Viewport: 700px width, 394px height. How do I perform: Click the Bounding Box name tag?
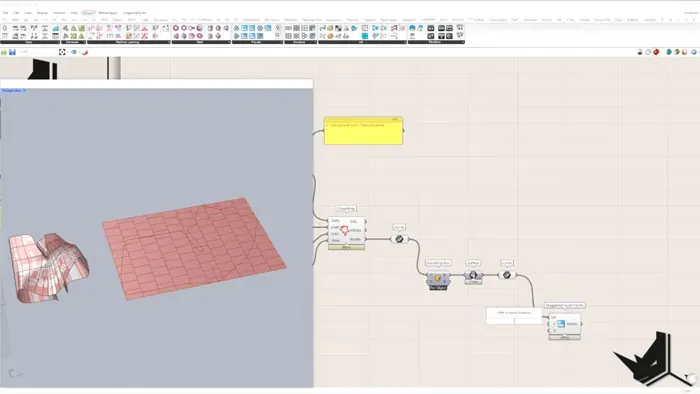438,263
